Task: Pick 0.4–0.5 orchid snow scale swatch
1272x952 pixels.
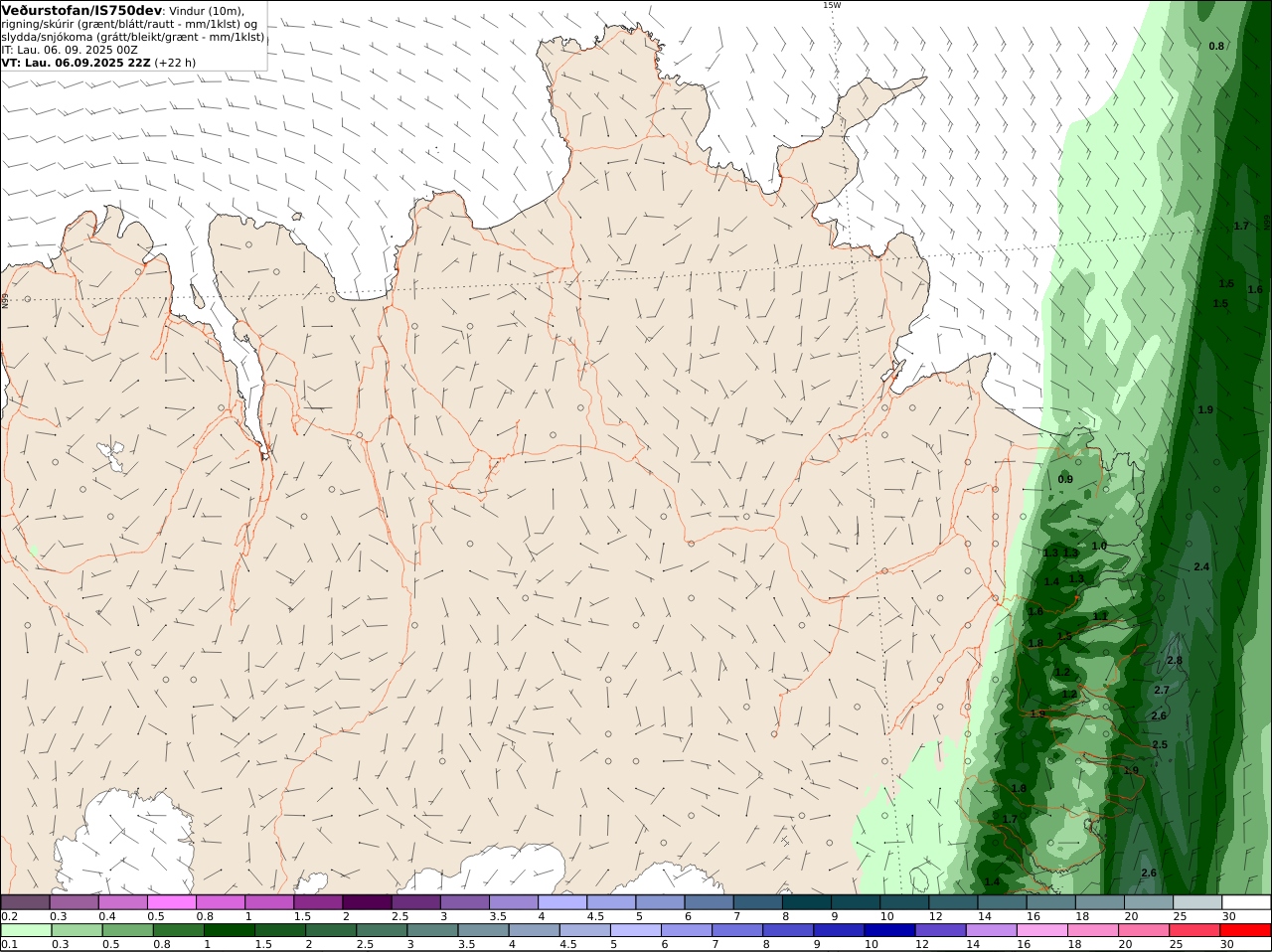Action: tap(124, 901)
